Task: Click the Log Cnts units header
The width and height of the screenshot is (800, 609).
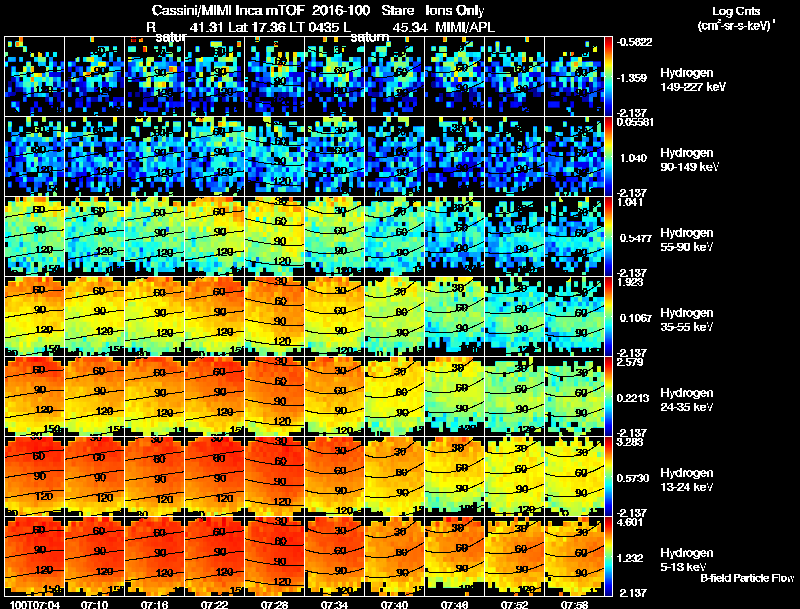Action: [x=736, y=18]
